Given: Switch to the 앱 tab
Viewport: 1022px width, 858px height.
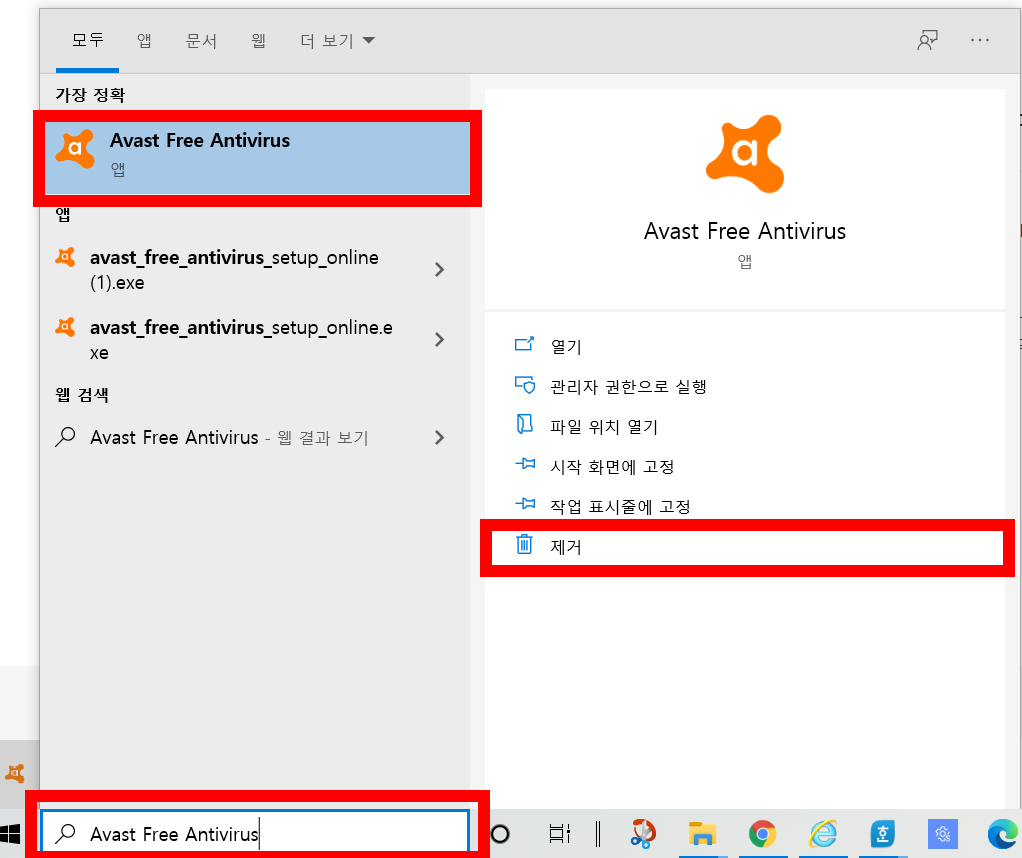Looking at the screenshot, I should 144,40.
